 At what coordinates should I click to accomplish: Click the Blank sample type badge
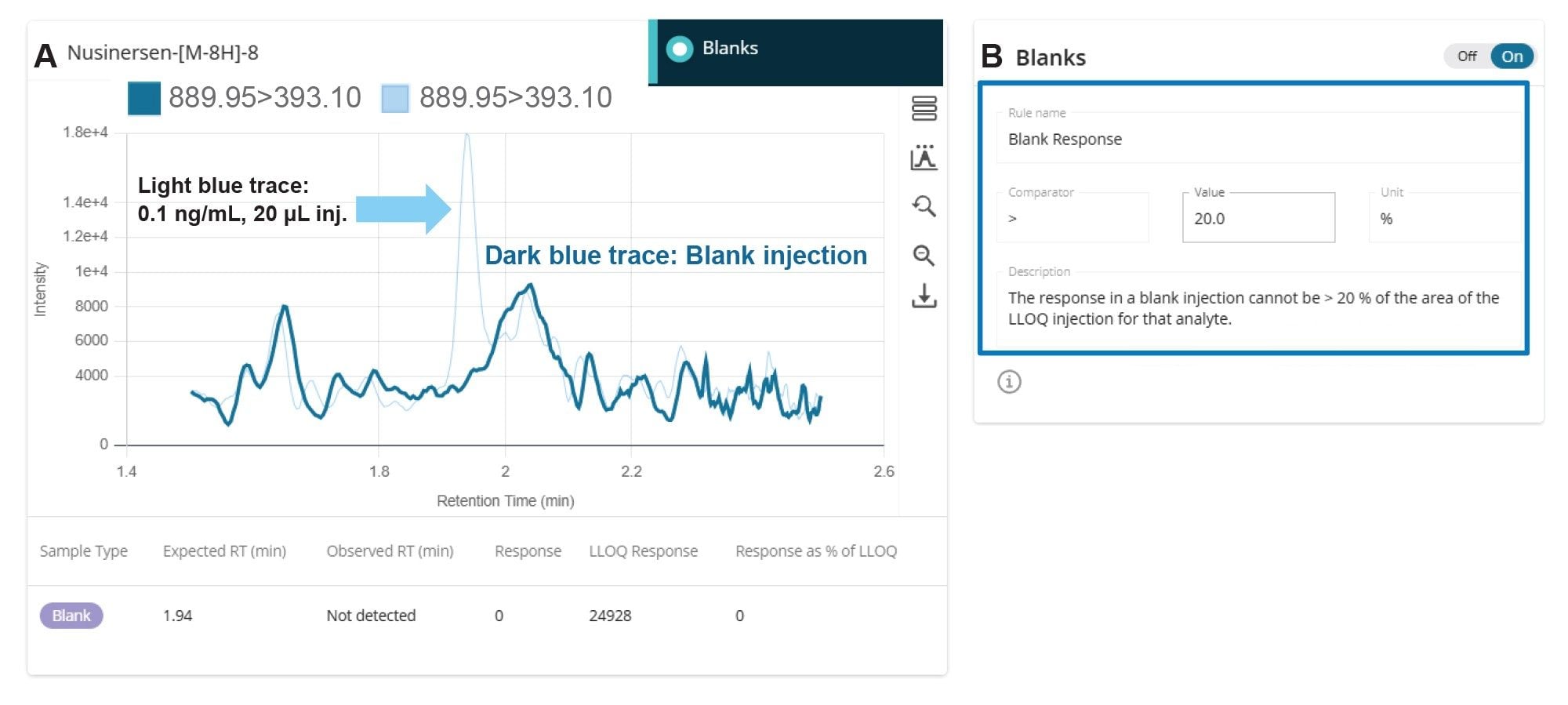[x=71, y=615]
